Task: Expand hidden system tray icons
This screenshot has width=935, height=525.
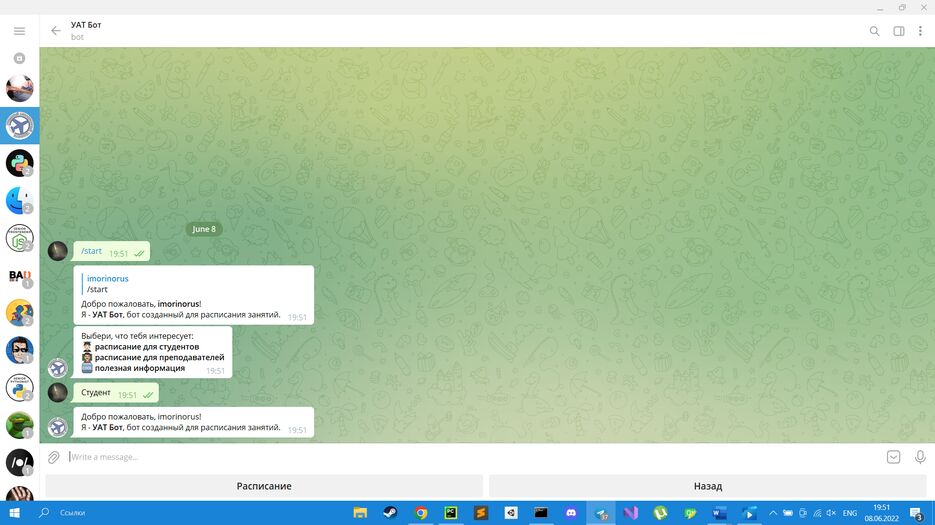Action: tap(773, 513)
